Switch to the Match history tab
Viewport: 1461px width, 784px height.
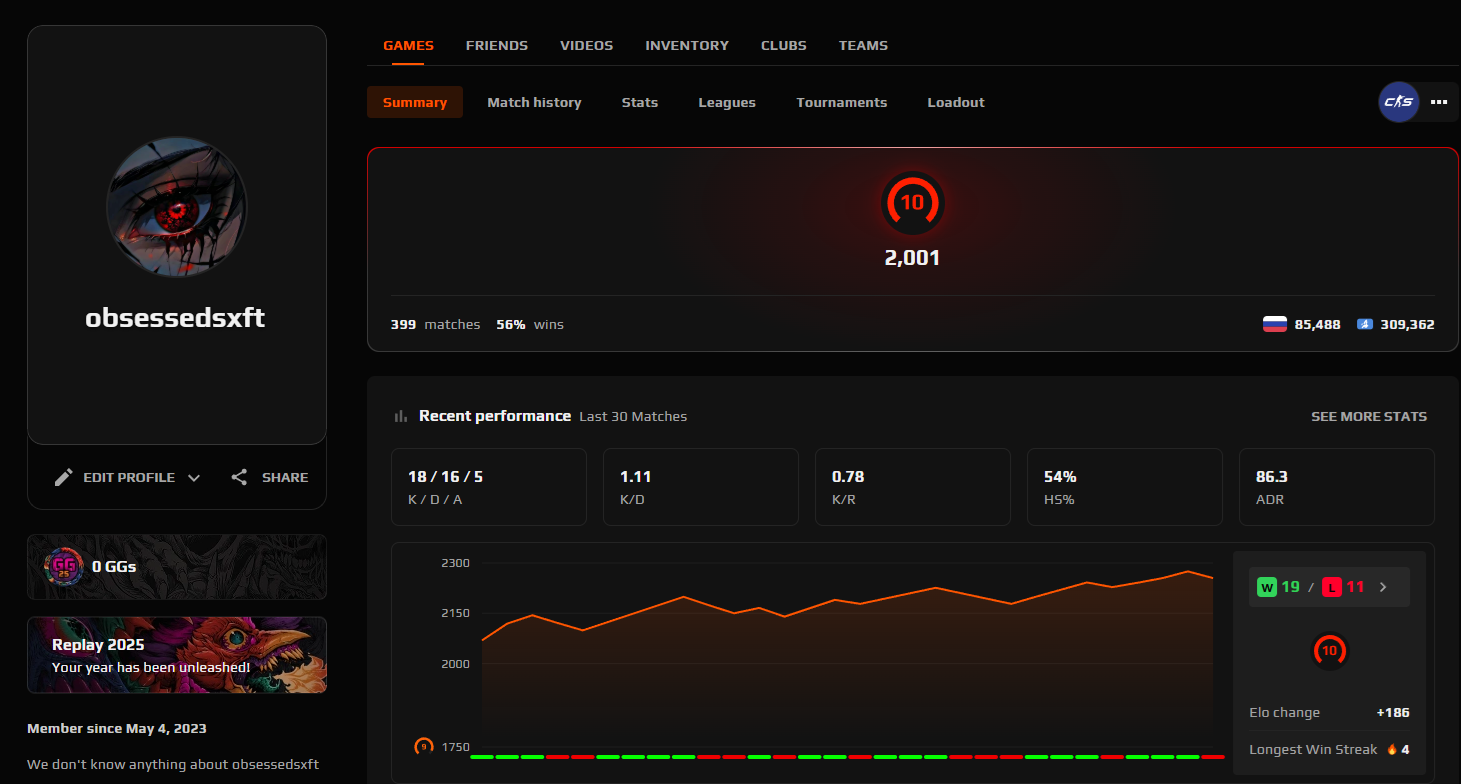pyautogui.click(x=534, y=102)
